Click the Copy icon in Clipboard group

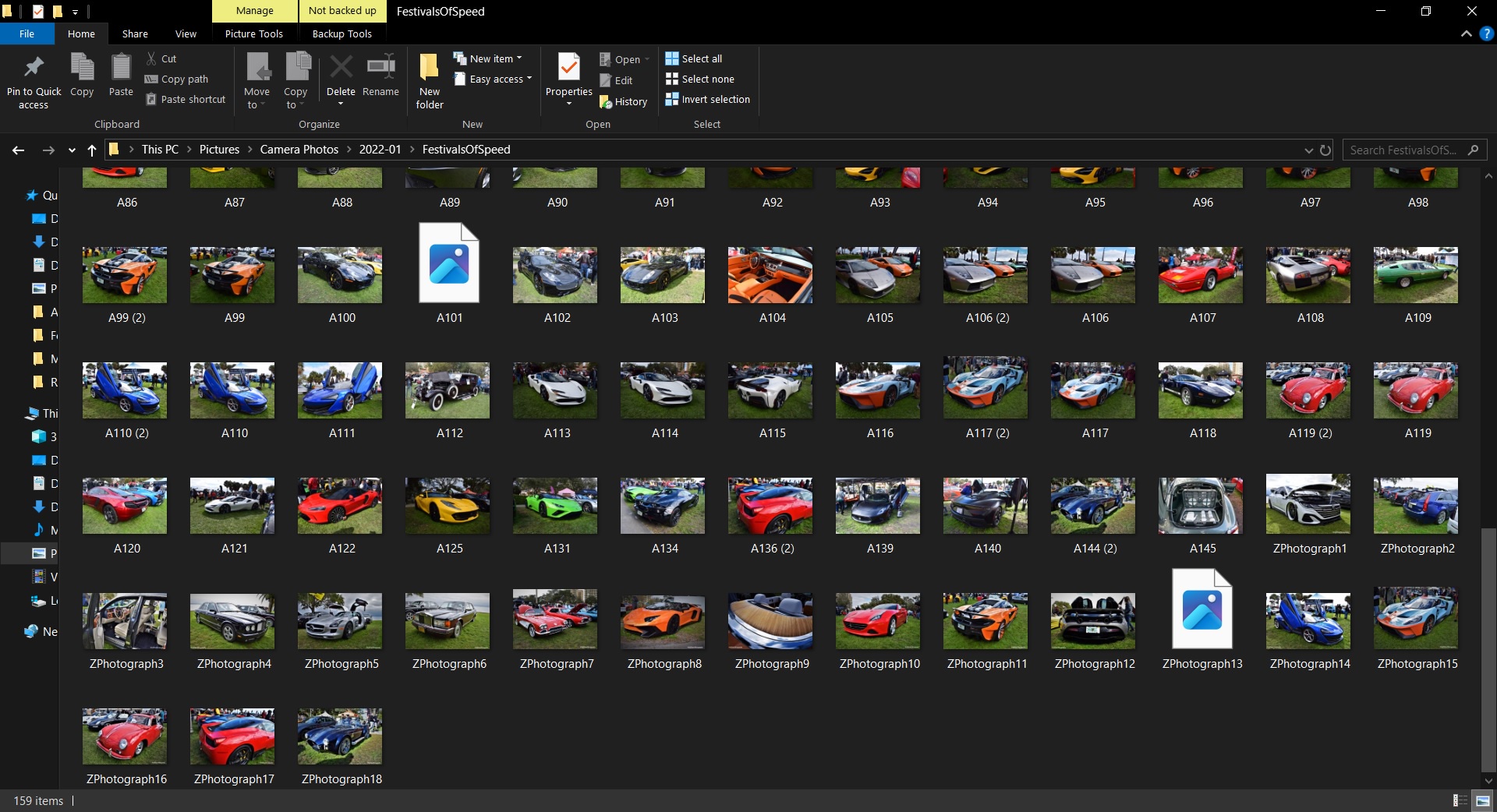point(82,68)
